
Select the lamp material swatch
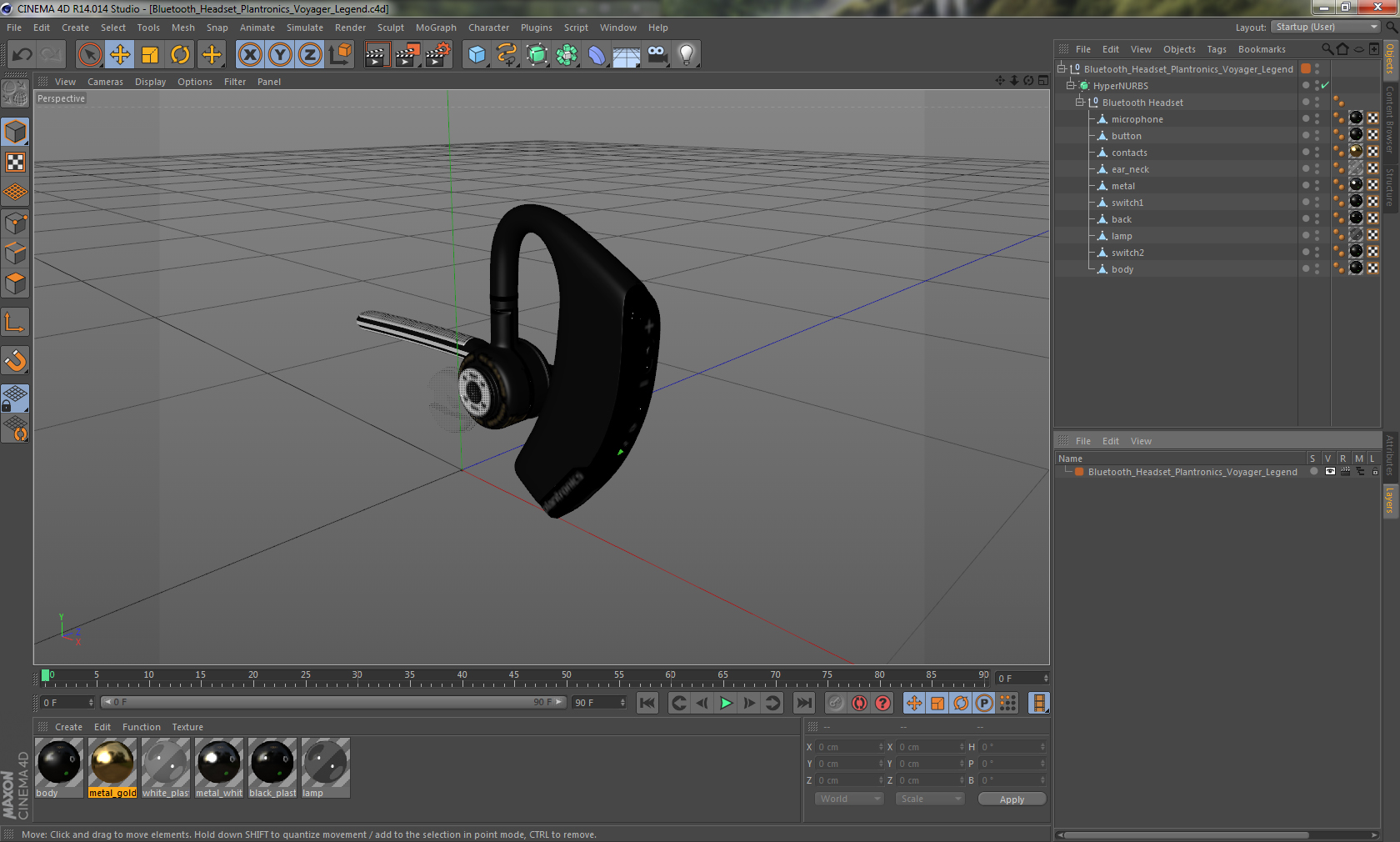[326, 768]
